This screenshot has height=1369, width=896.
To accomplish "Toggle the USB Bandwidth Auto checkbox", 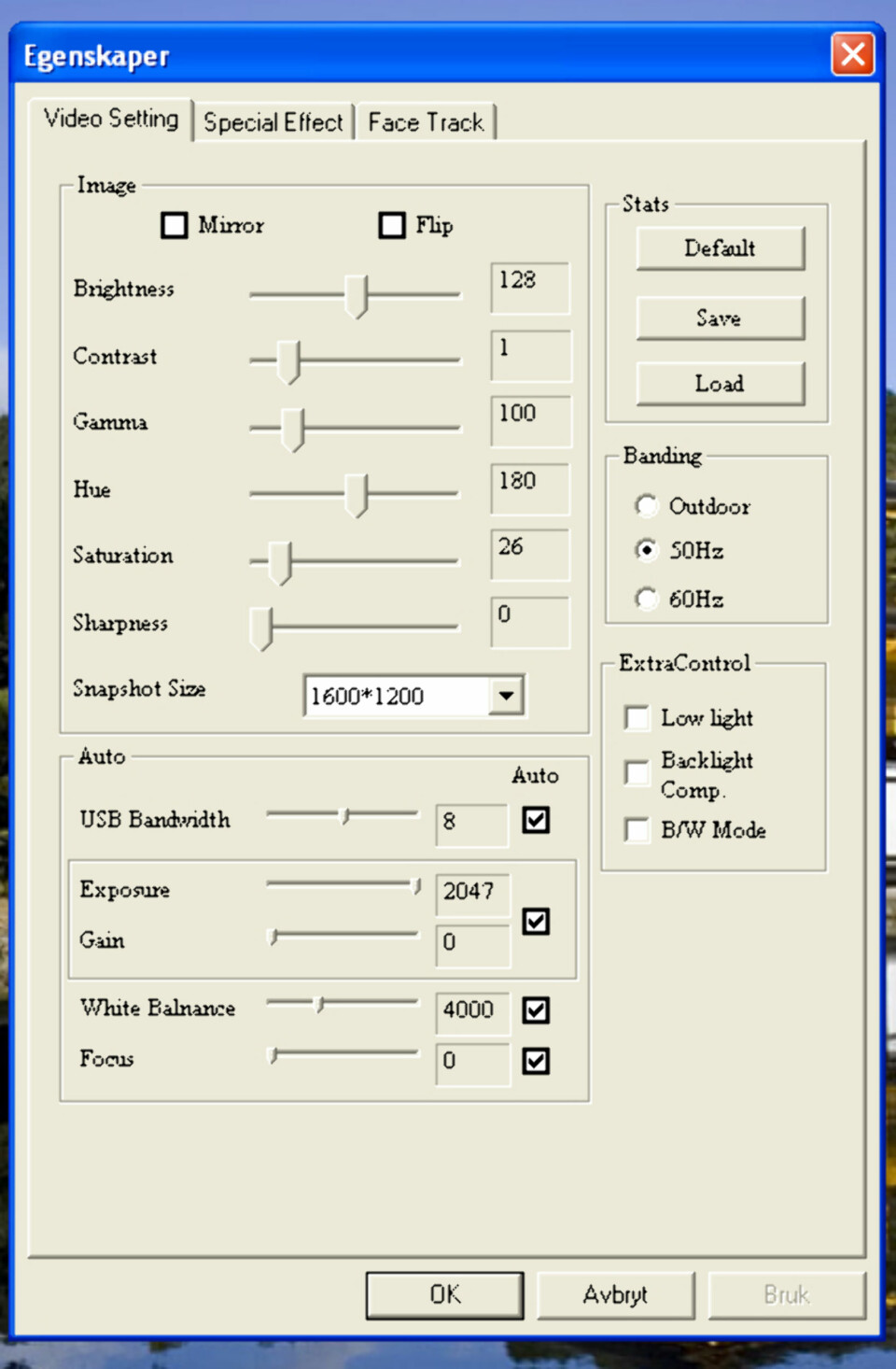I will pos(536,820).
